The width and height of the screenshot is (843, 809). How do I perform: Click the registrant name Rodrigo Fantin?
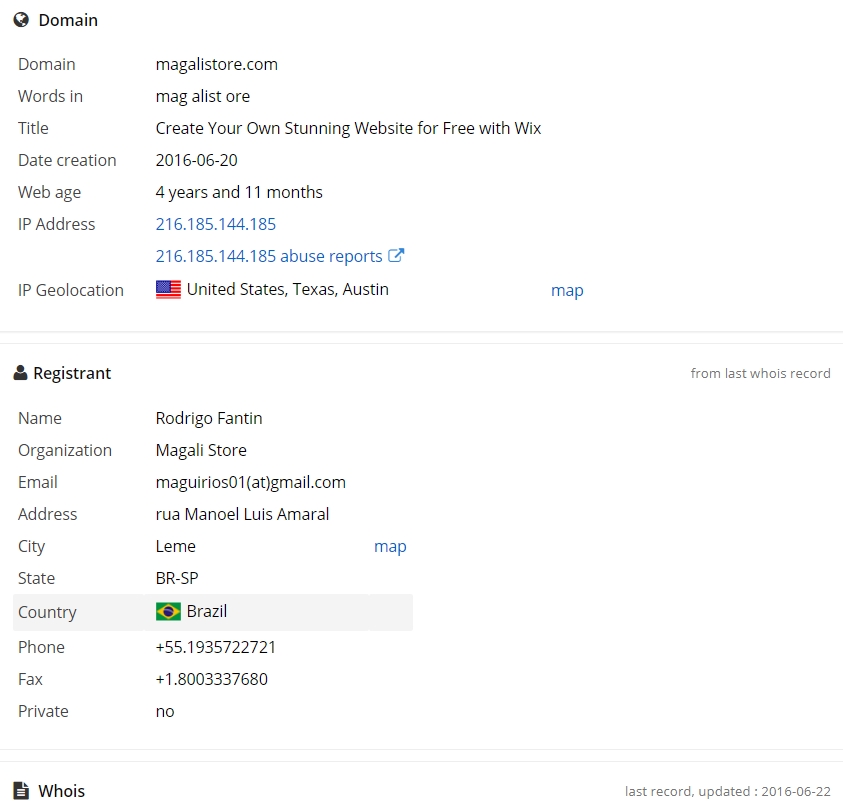click(x=209, y=418)
